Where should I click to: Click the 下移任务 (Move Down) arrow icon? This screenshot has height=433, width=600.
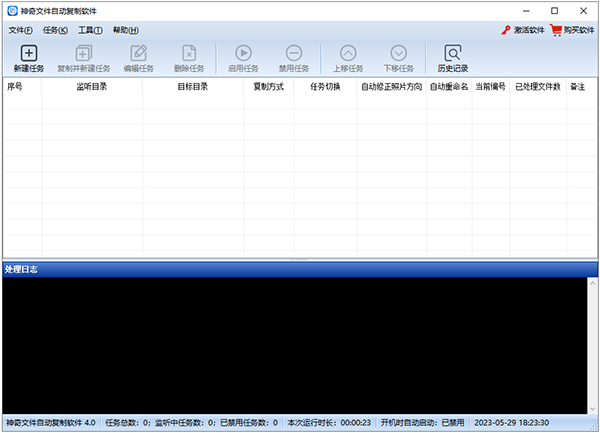point(399,53)
